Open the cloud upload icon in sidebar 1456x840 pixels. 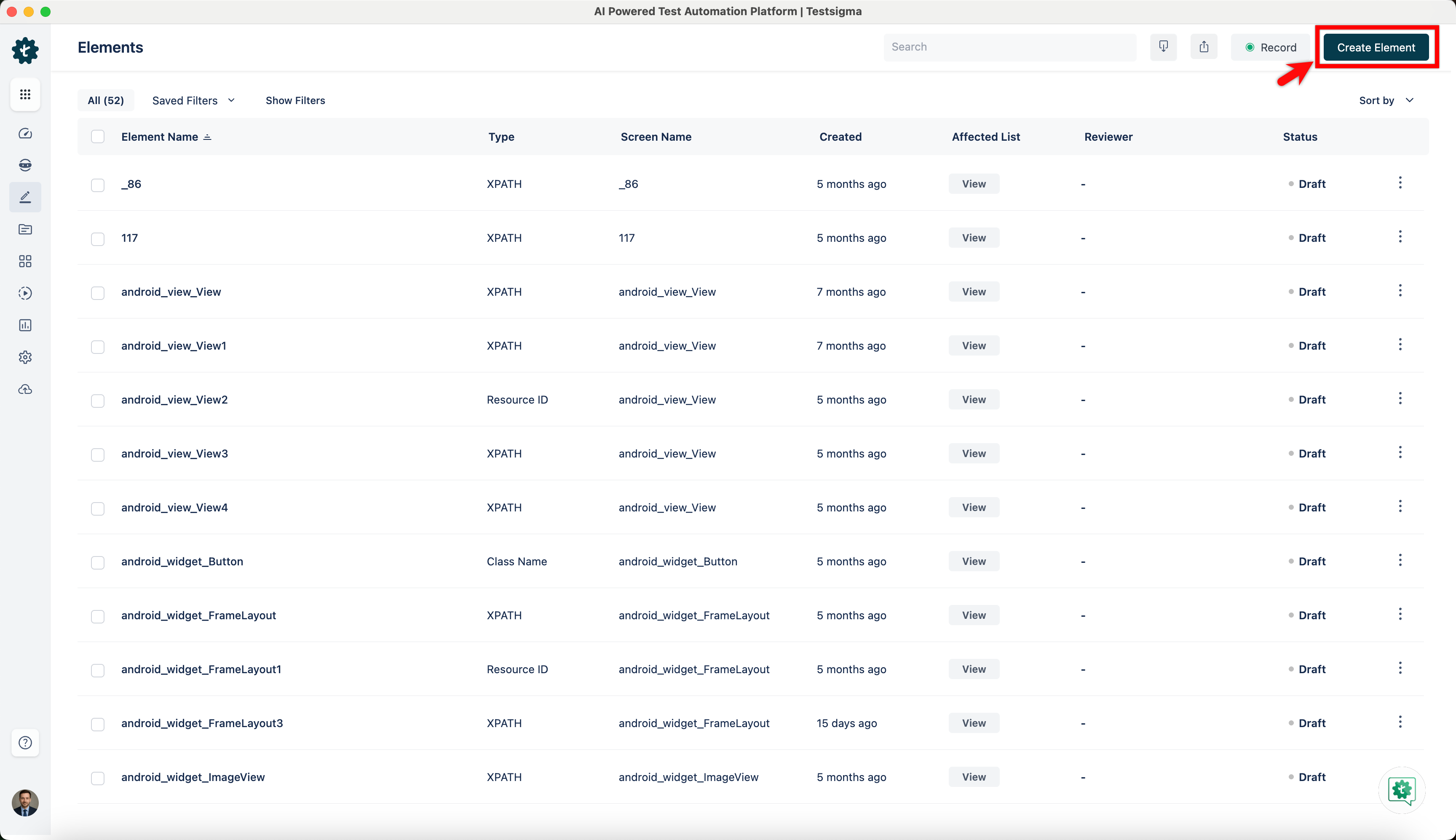(x=25, y=389)
